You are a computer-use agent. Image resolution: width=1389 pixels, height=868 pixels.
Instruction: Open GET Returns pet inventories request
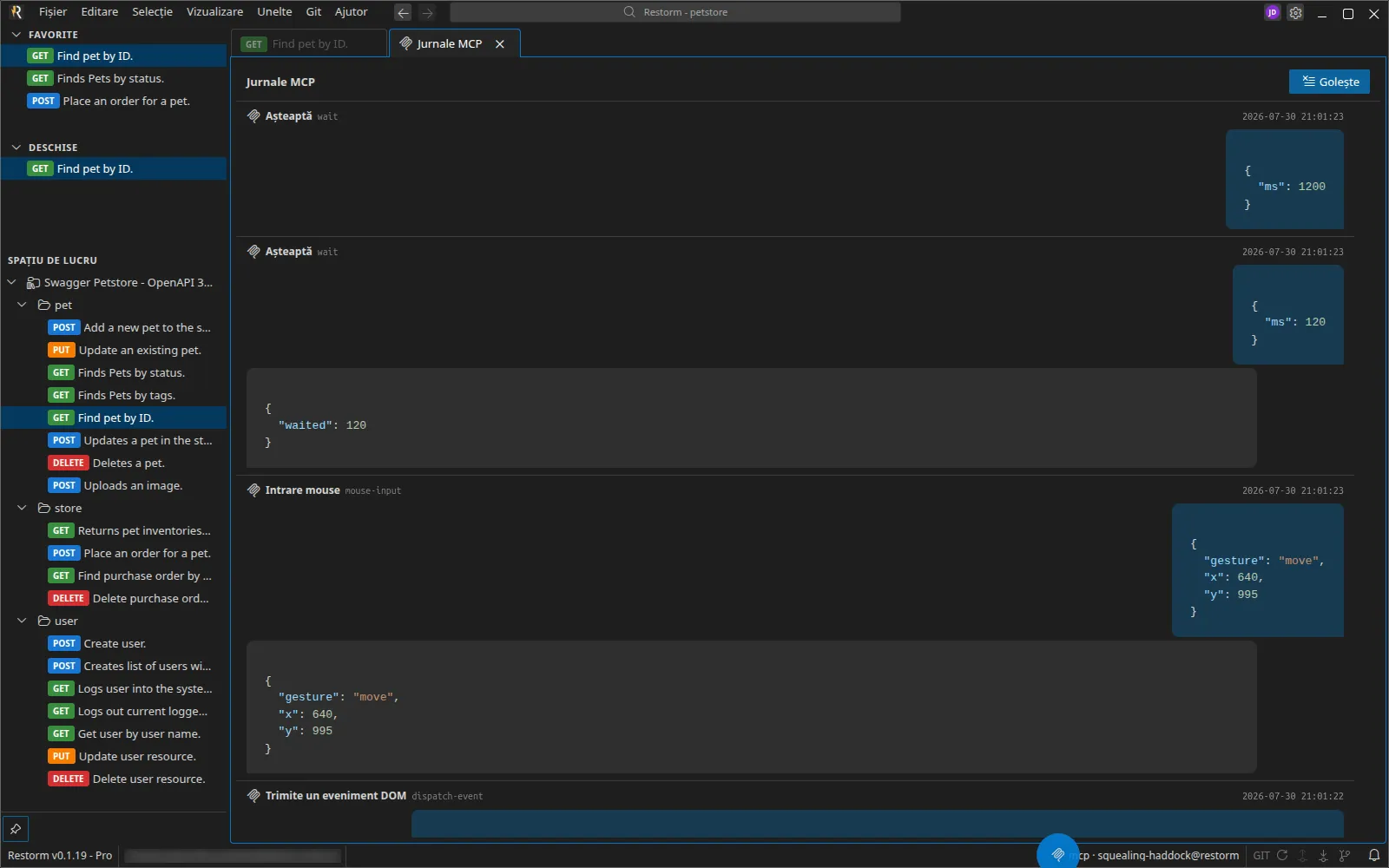coord(114,530)
